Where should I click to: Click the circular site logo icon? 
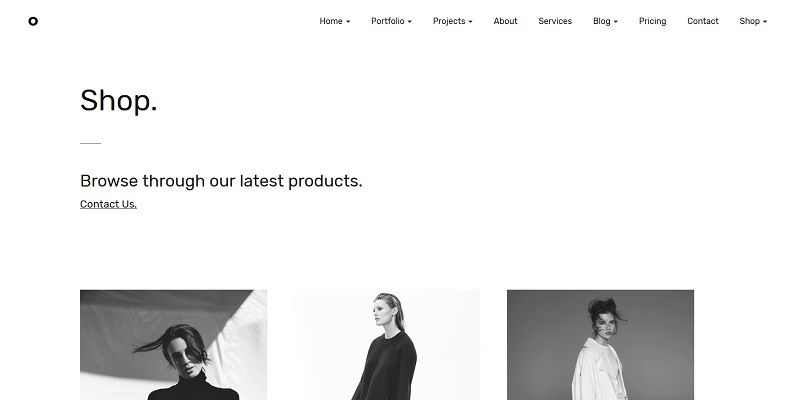point(33,21)
